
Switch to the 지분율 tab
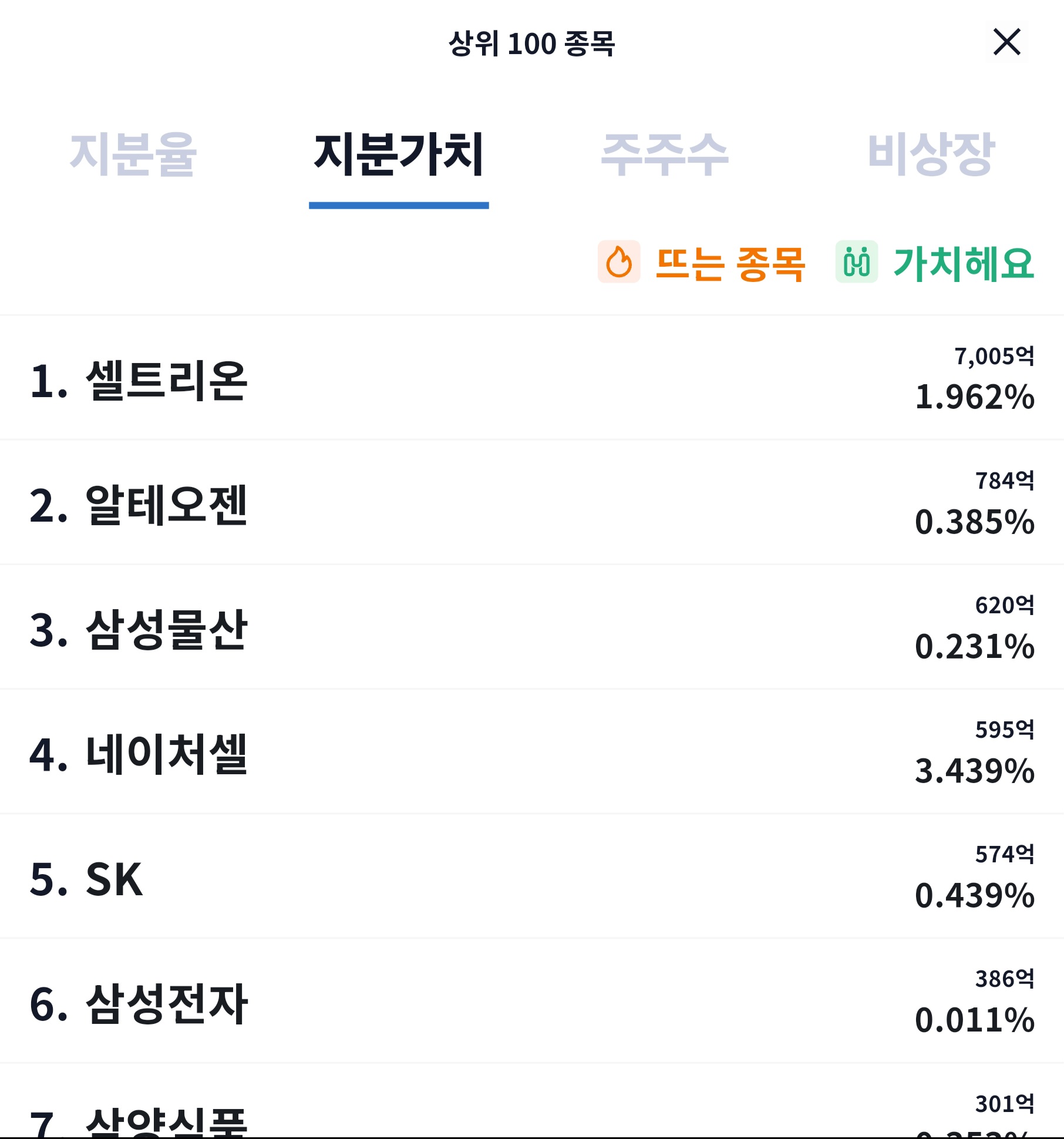click(133, 154)
